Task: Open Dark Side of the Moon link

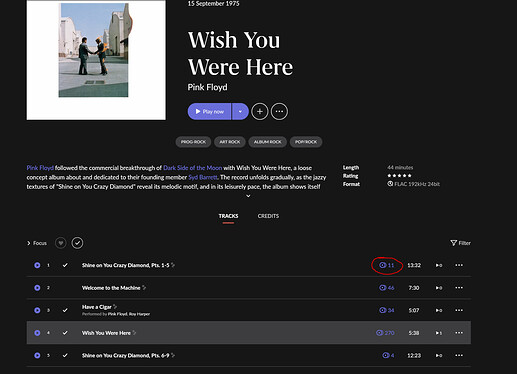Action: click(192, 168)
